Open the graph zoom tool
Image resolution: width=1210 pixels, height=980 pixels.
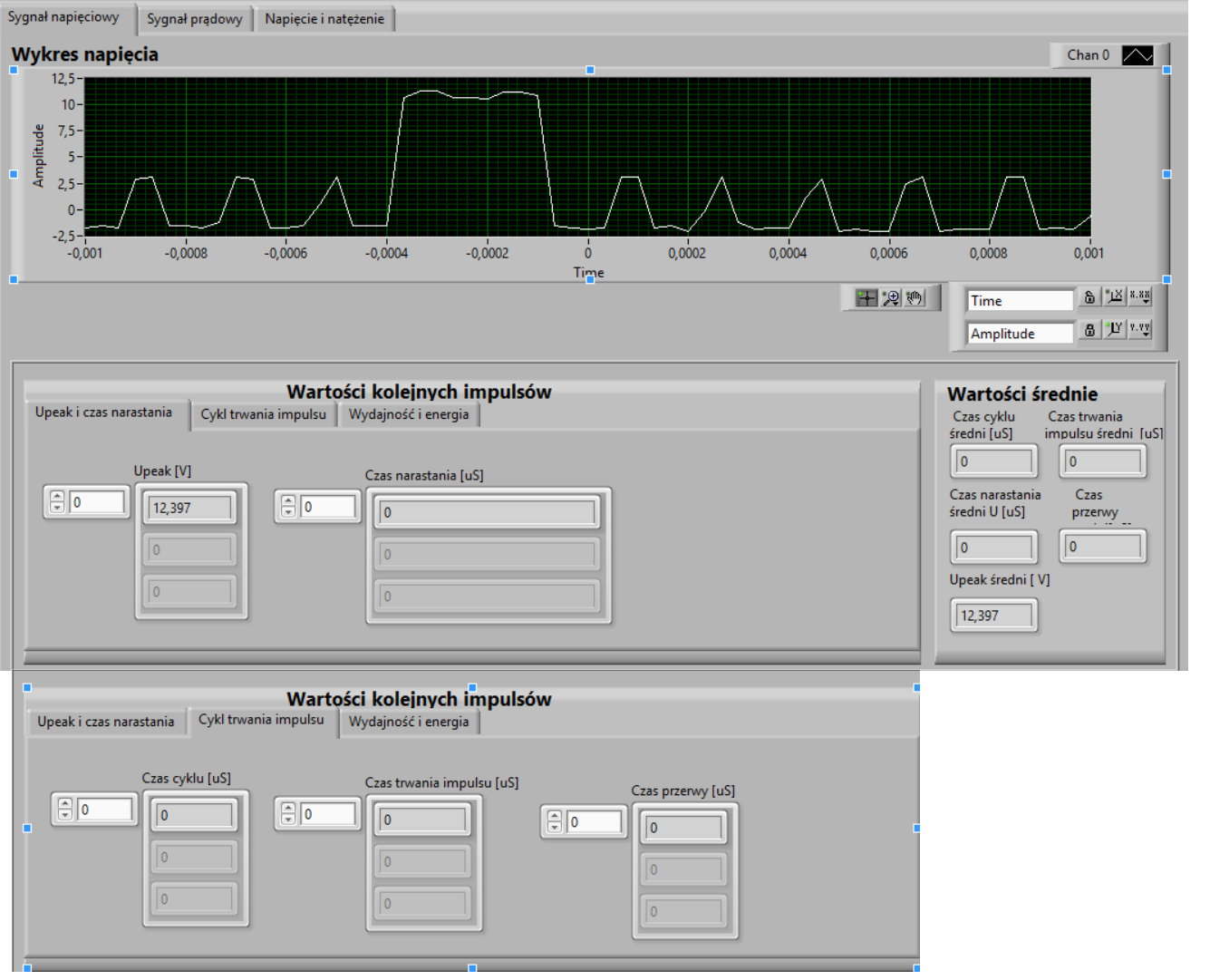(x=891, y=298)
